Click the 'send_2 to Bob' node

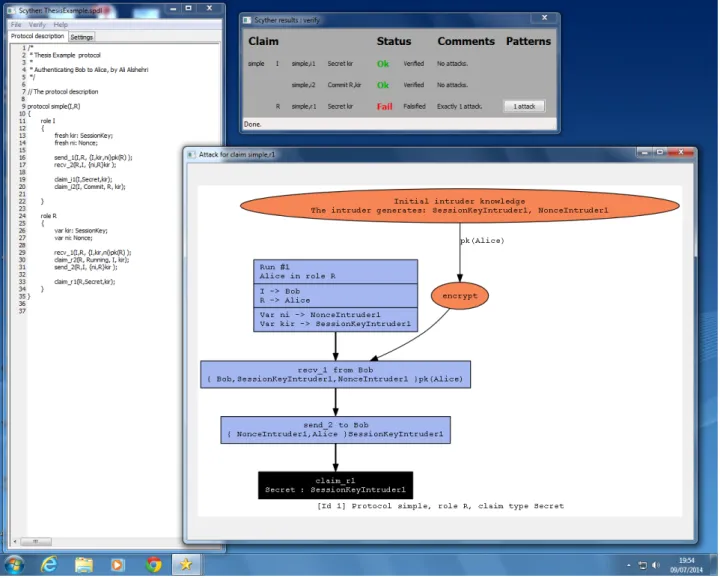click(336, 431)
